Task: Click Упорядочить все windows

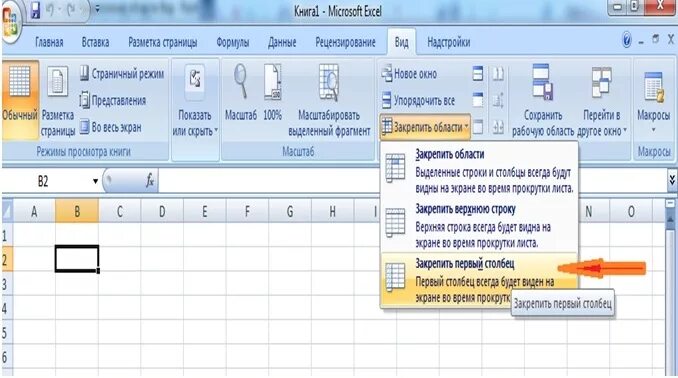Action: coord(418,101)
